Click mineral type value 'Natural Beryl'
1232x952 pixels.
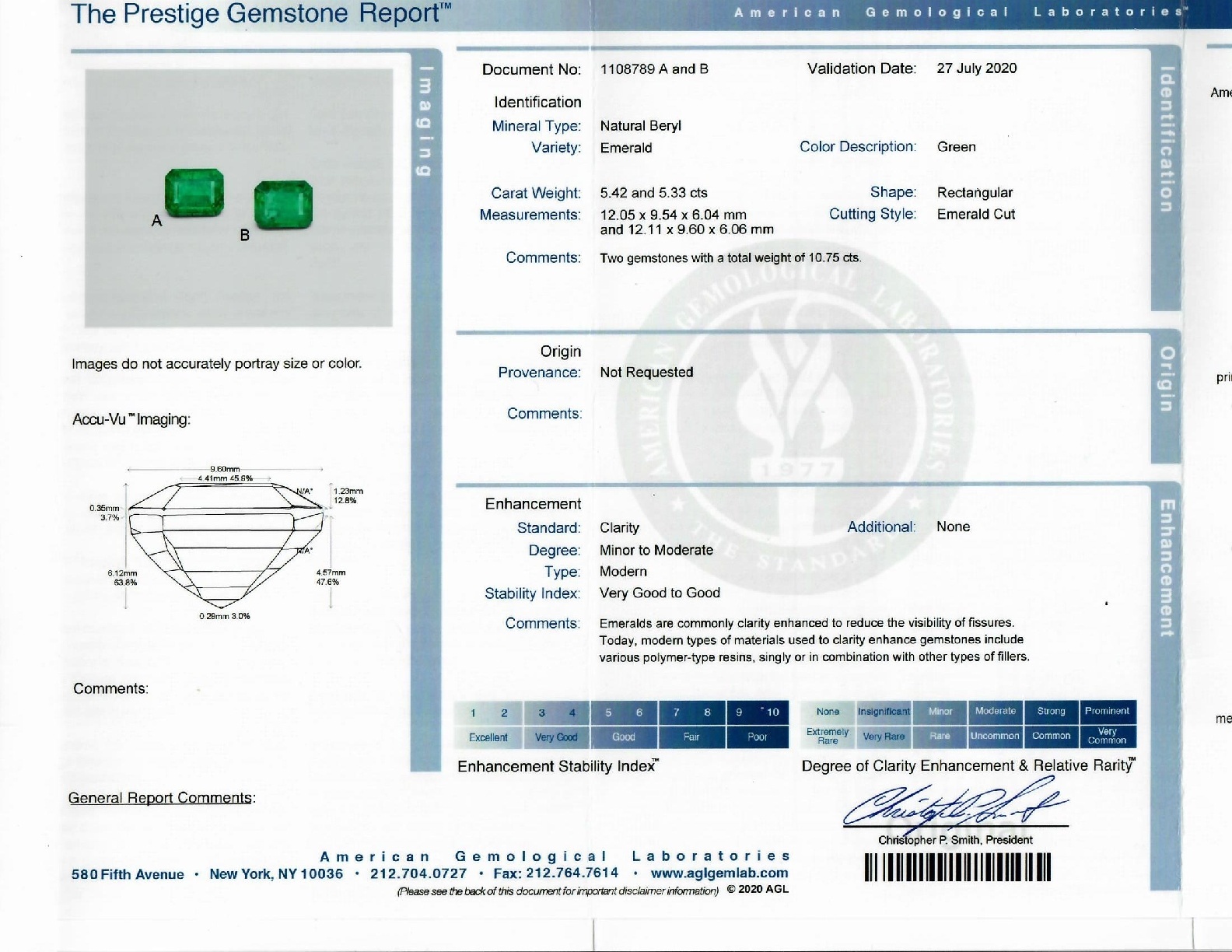pyautogui.click(x=640, y=126)
